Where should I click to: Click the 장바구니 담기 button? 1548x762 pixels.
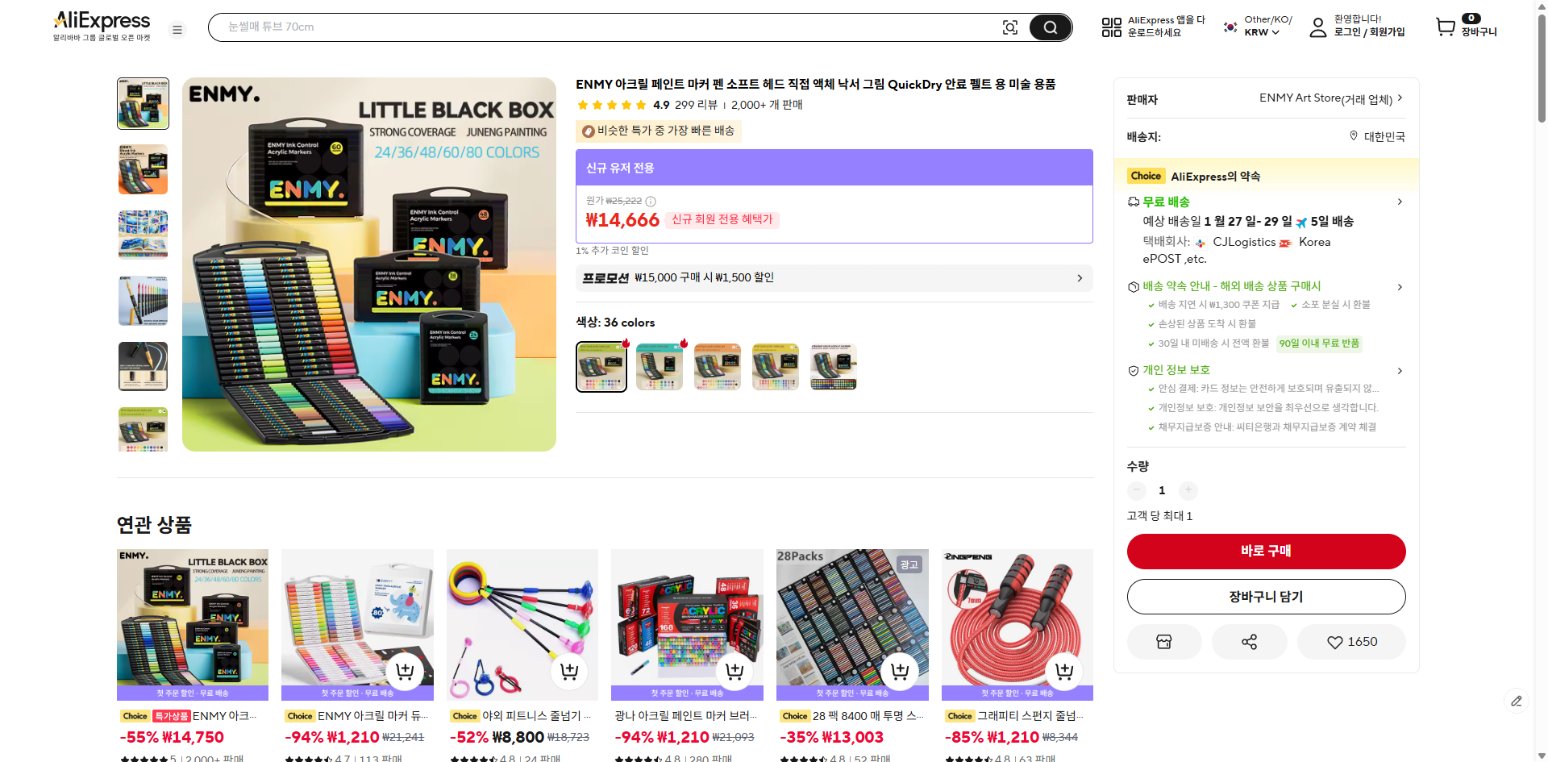pyautogui.click(x=1266, y=596)
